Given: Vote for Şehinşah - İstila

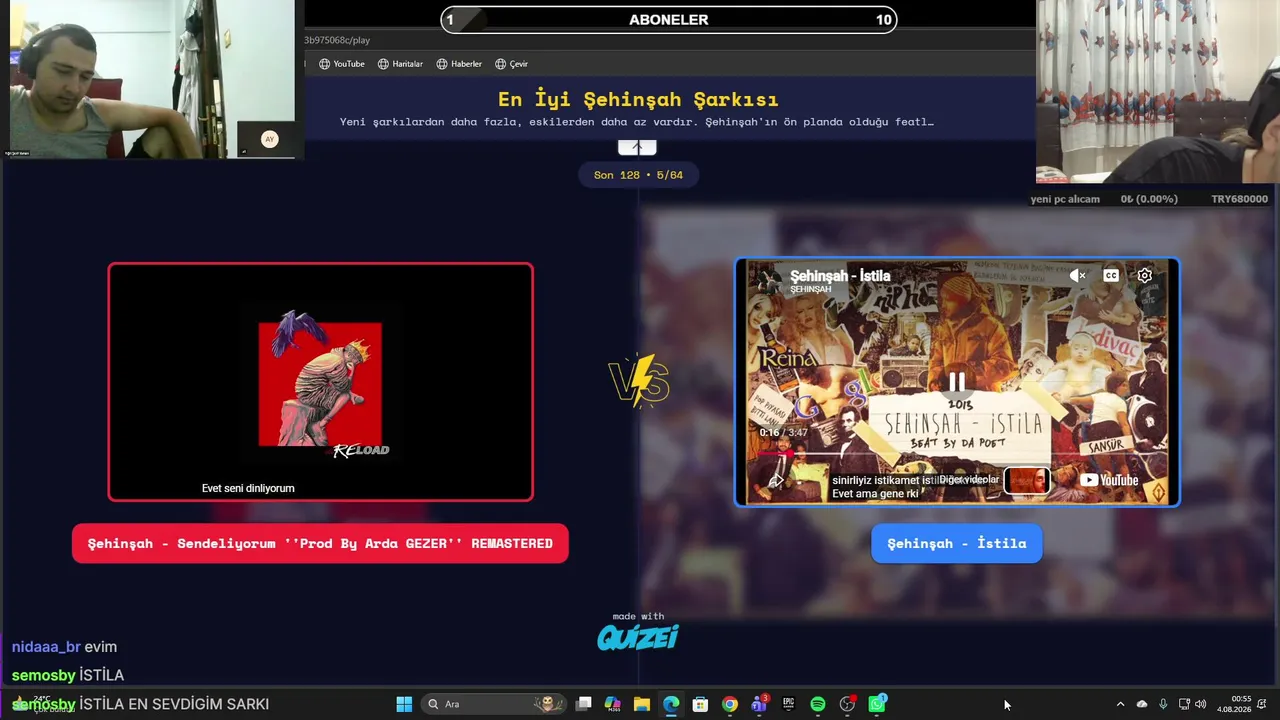Looking at the screenshot, I should pyautogui.click(x=957, y=543).
